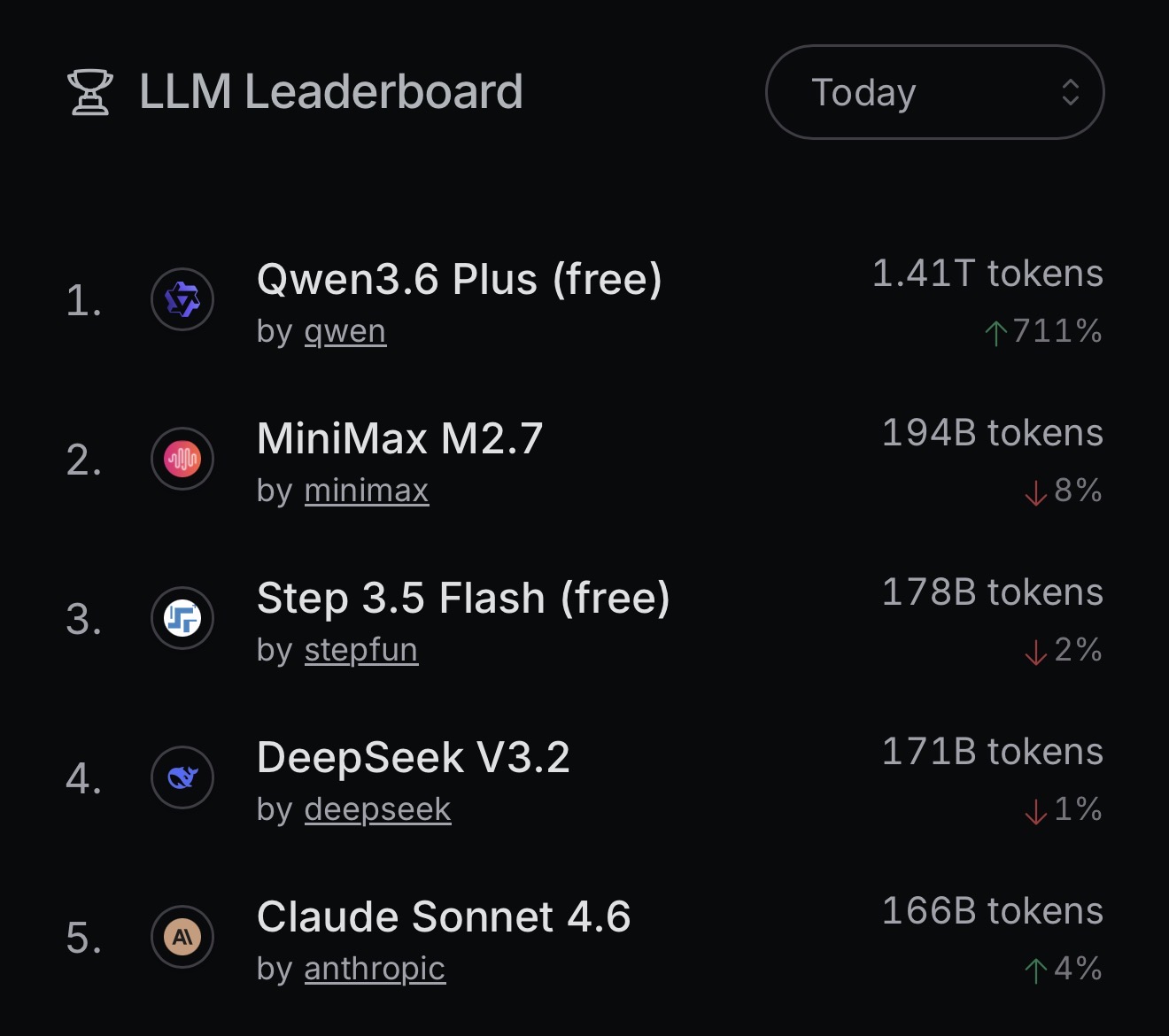The image size is (1169, 1036).
Task: Click the trophy icon beside LLM Leaderboard
Action: [x=90, y=92]
